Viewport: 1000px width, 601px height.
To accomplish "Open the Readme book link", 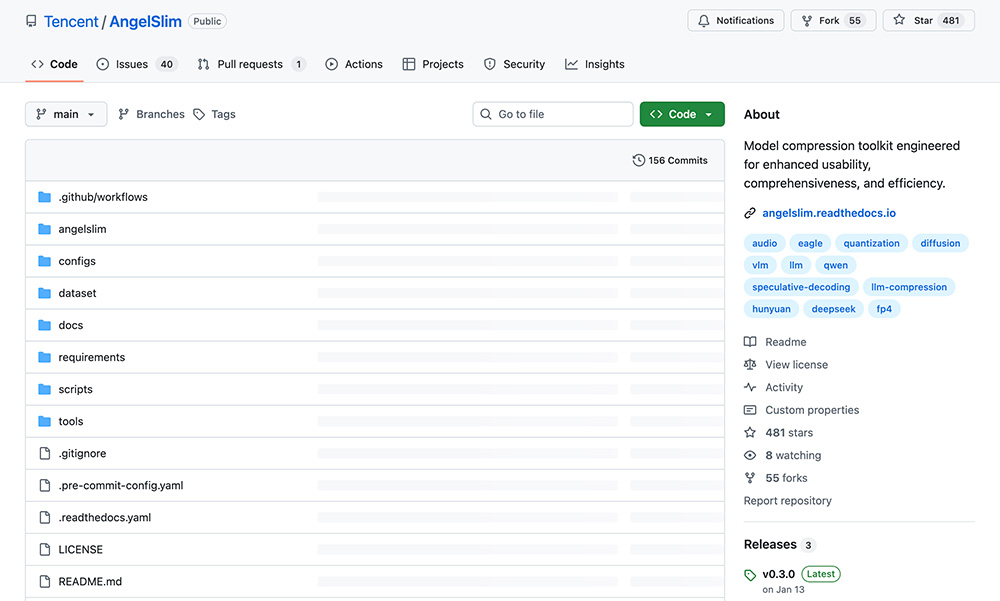I will pos(785,342).
